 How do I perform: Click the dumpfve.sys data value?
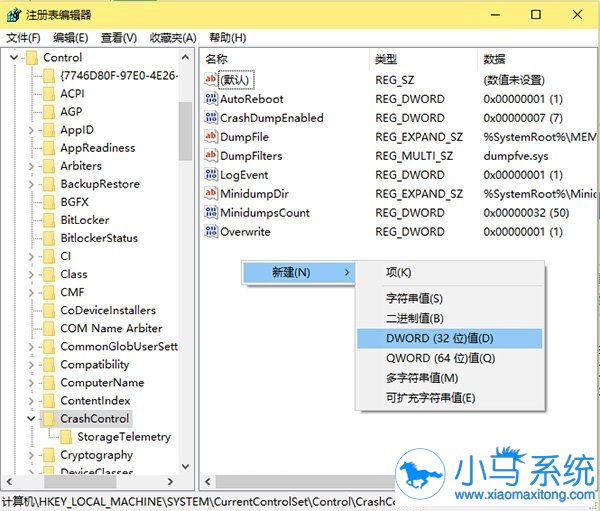(x=515, y=156)
